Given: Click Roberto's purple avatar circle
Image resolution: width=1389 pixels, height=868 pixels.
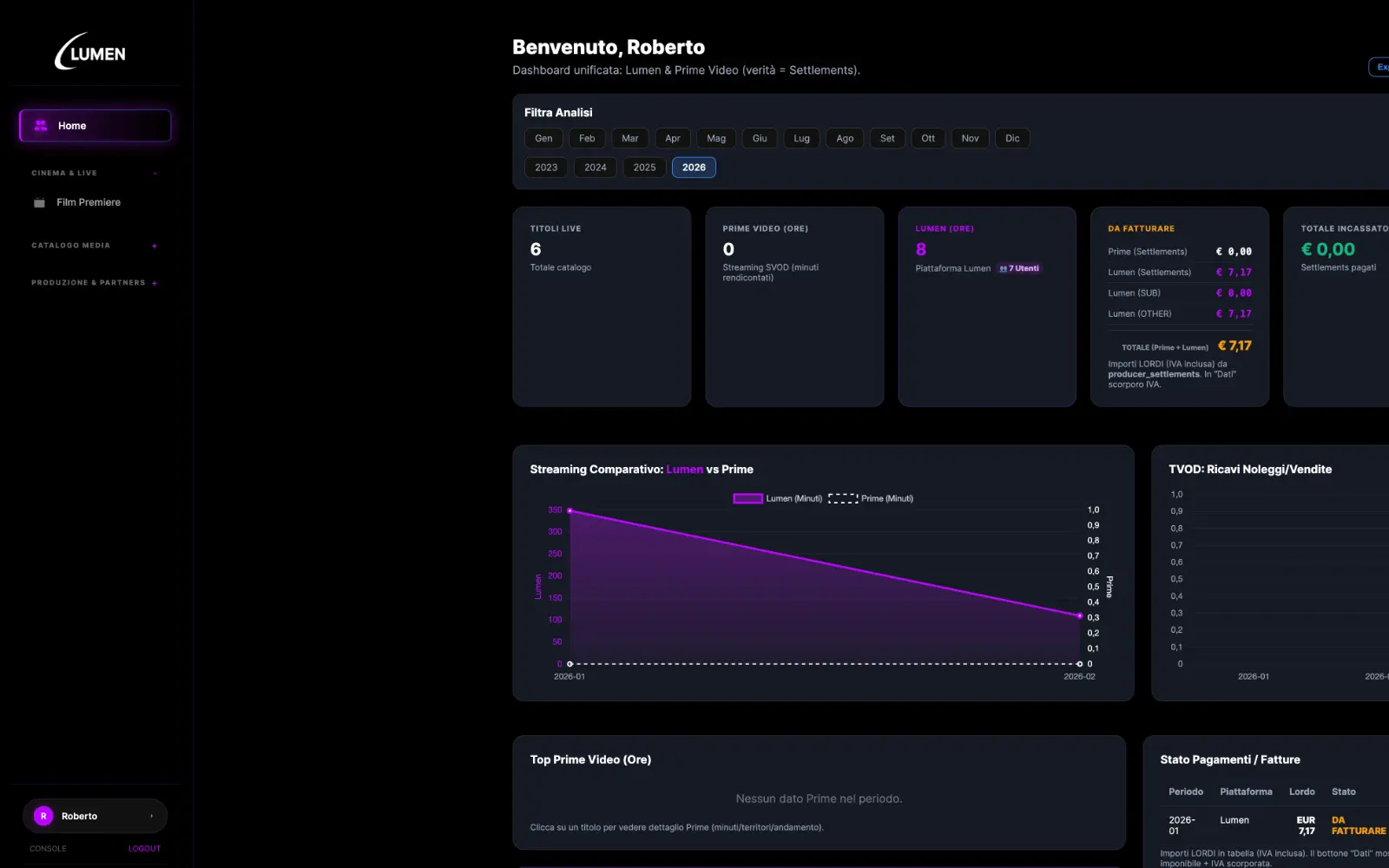Looking at the screenshot, I should coord(43,816).
